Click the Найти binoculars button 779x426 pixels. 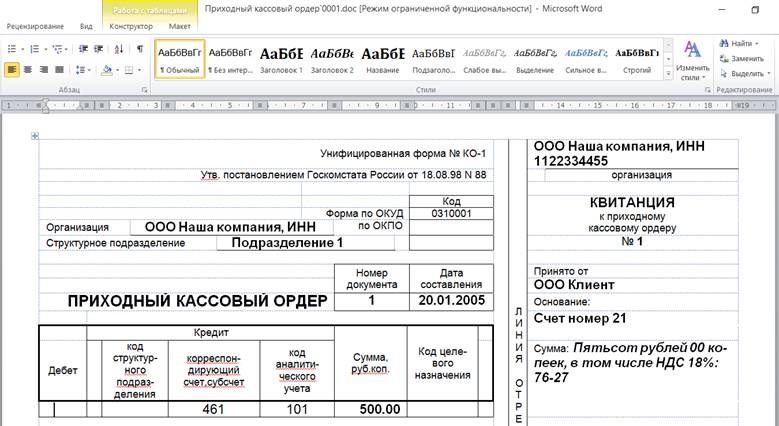tap(734, 43)
